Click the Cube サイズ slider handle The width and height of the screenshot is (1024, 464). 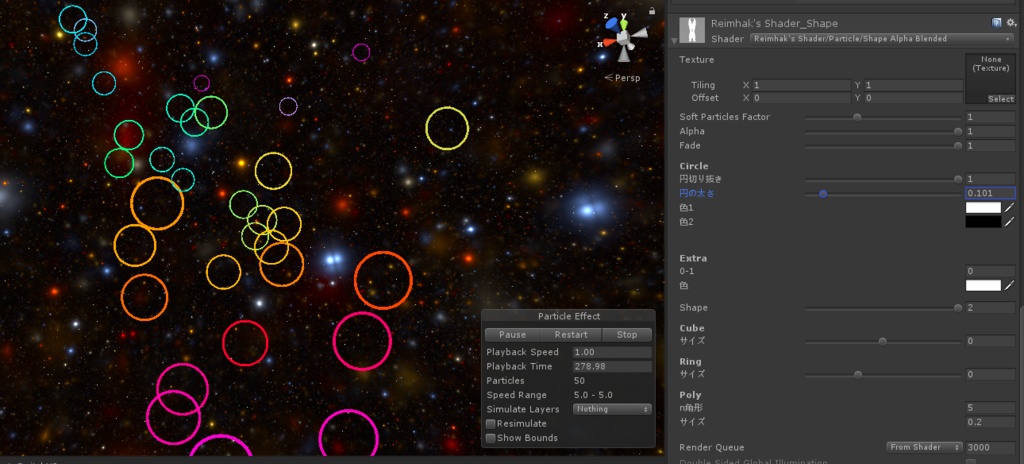(x=882, y=341)
